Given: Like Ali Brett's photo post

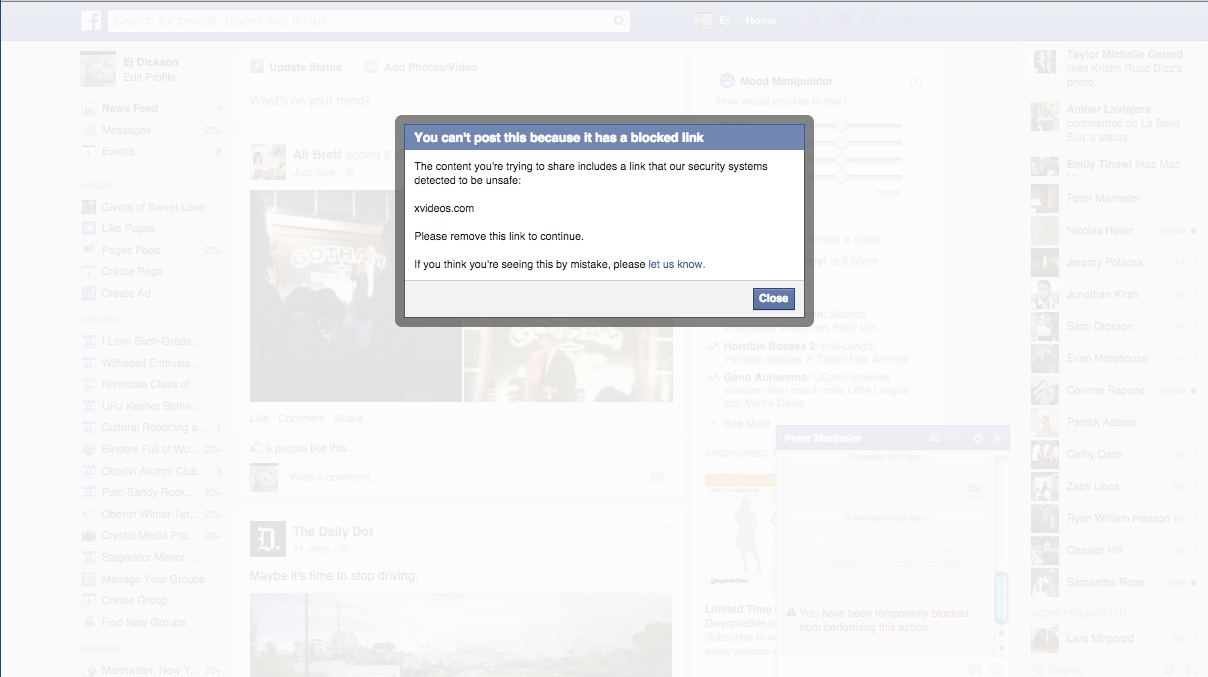Looking at the screenshot, I should pyautogui.click(x=259, y=418).
